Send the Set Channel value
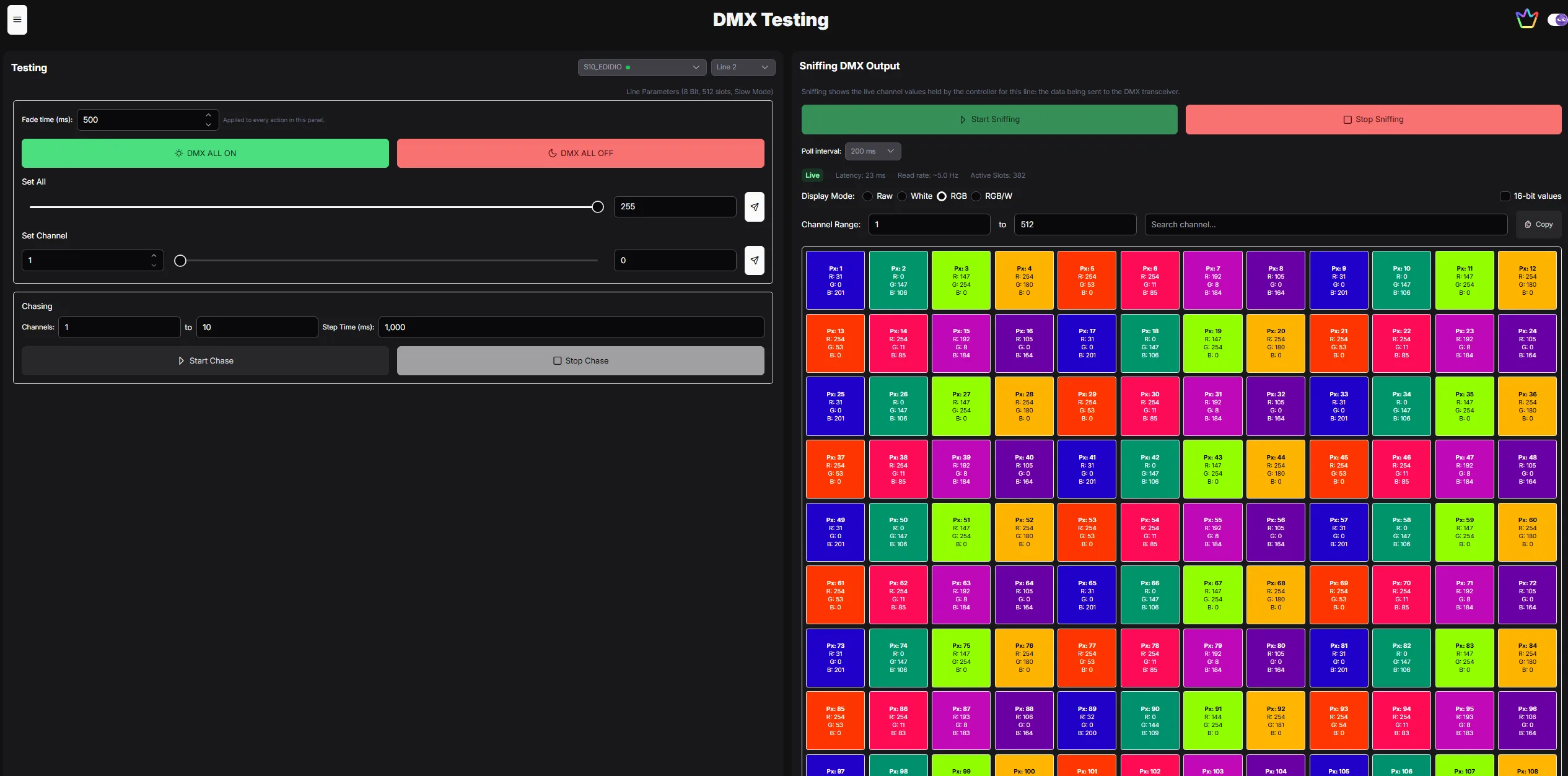Screen dimensions: 1568x776 (754, 261)
